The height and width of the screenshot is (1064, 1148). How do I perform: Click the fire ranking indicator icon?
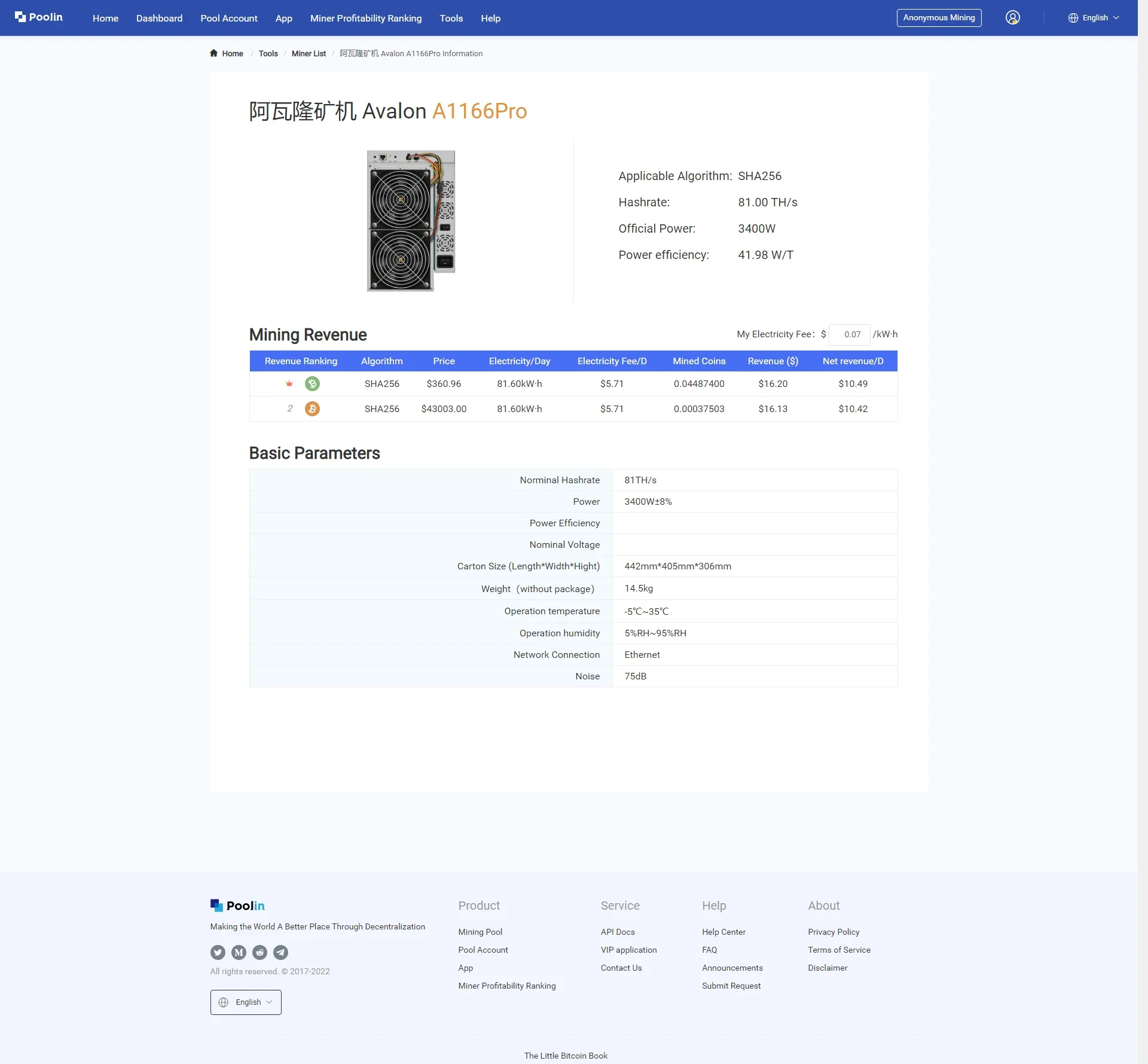tap(289, 383)
